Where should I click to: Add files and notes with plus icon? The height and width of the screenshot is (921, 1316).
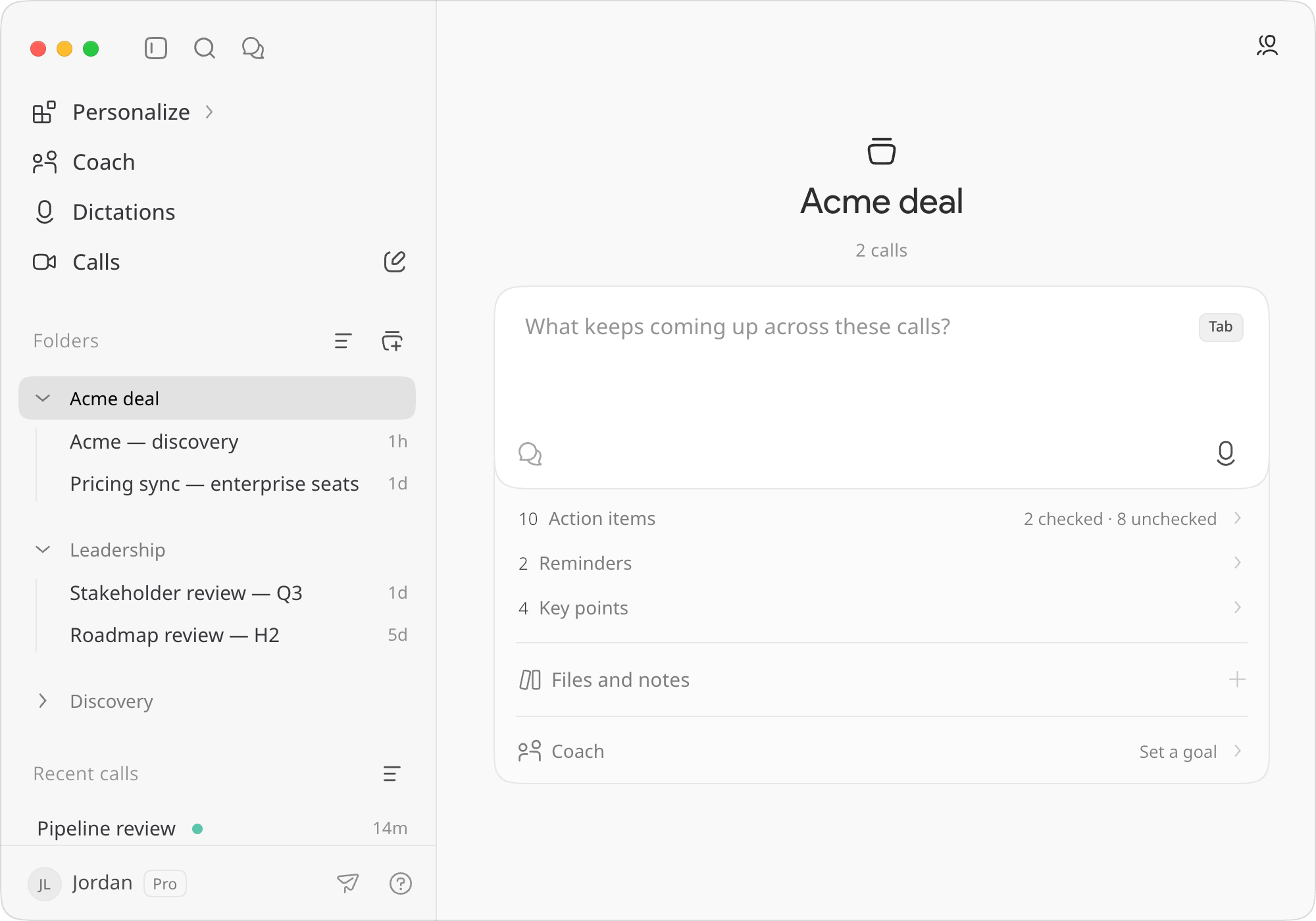click(x=1237, y=680)
